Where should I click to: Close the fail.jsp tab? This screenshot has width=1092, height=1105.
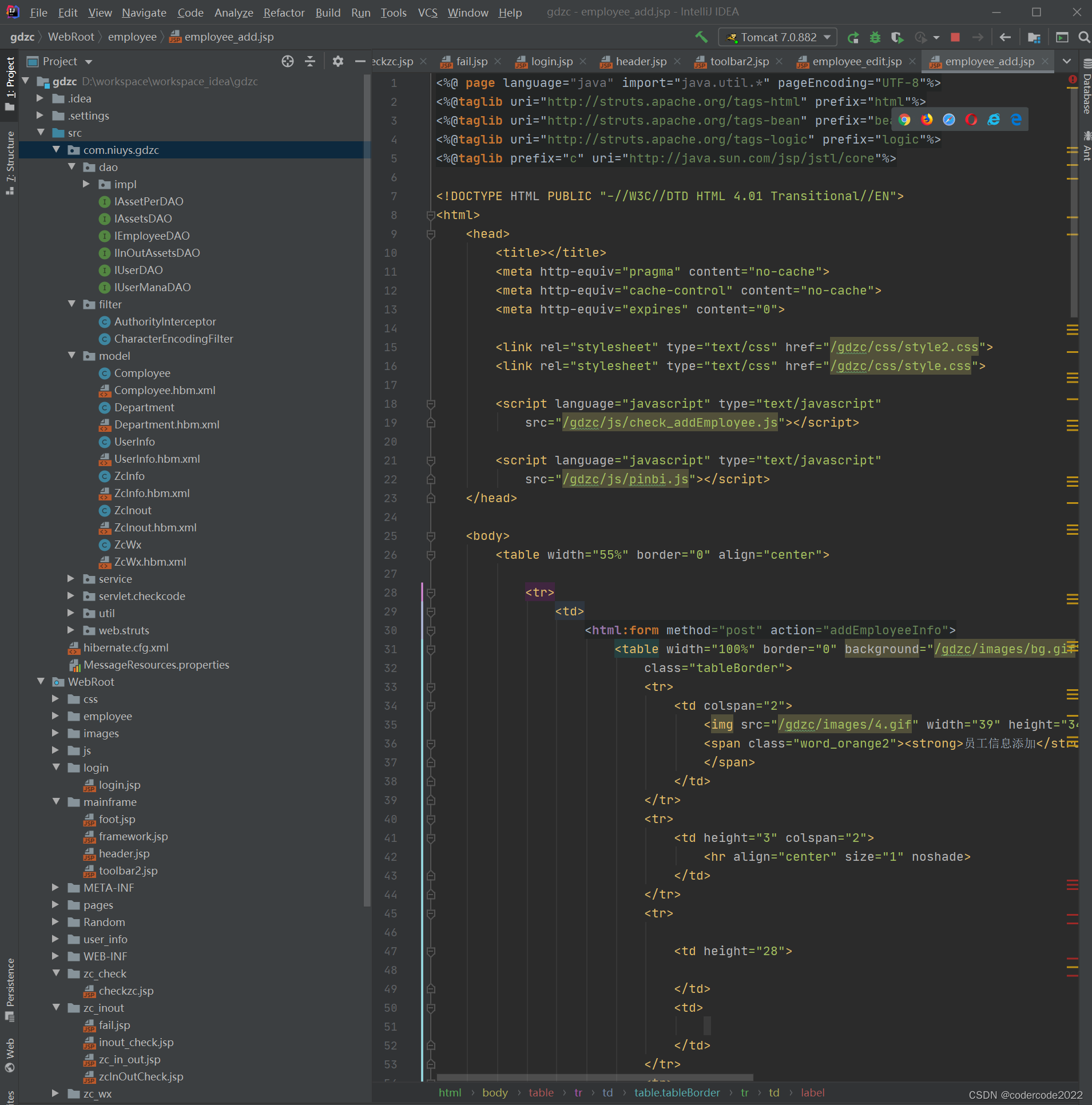498,61
